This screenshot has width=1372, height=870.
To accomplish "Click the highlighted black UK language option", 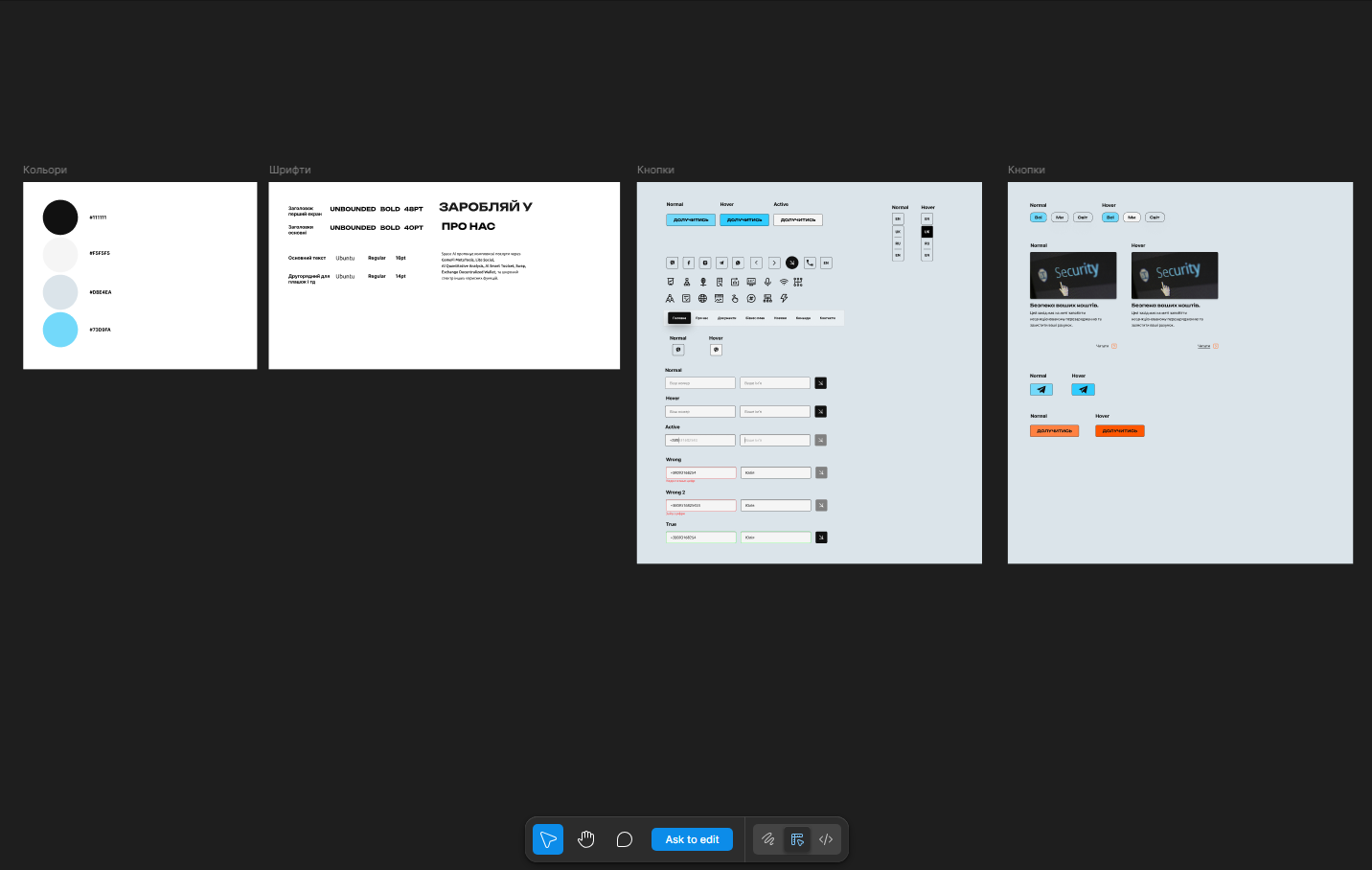I will coord(926,232).
